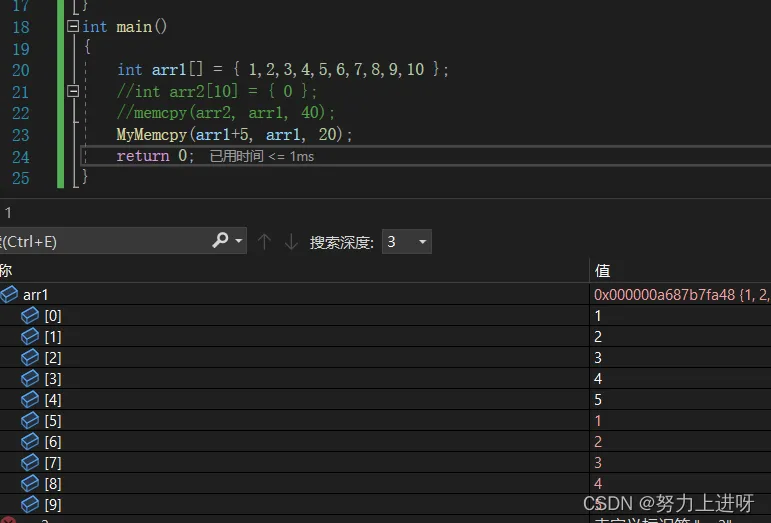
Task: Click the cube icon for element [4]
Action: point(30,400)
